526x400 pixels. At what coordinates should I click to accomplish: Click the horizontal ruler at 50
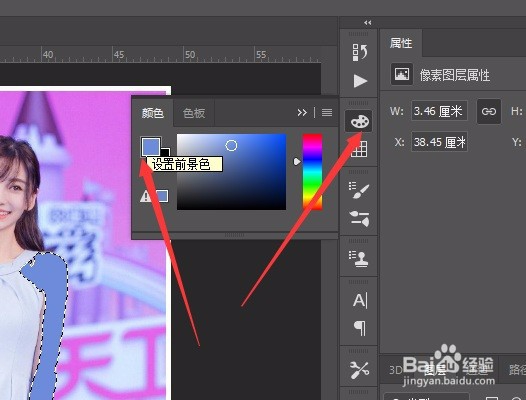pos(190,54)
